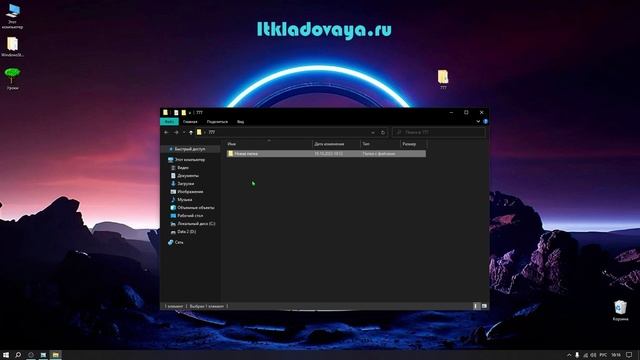
Task: Click the microphone tray icon
Action: (x=577, y=355)
